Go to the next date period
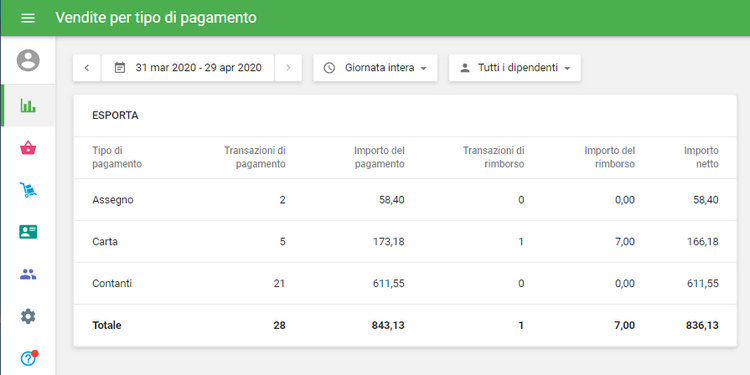Screen dimensions: 750x375 288,68
